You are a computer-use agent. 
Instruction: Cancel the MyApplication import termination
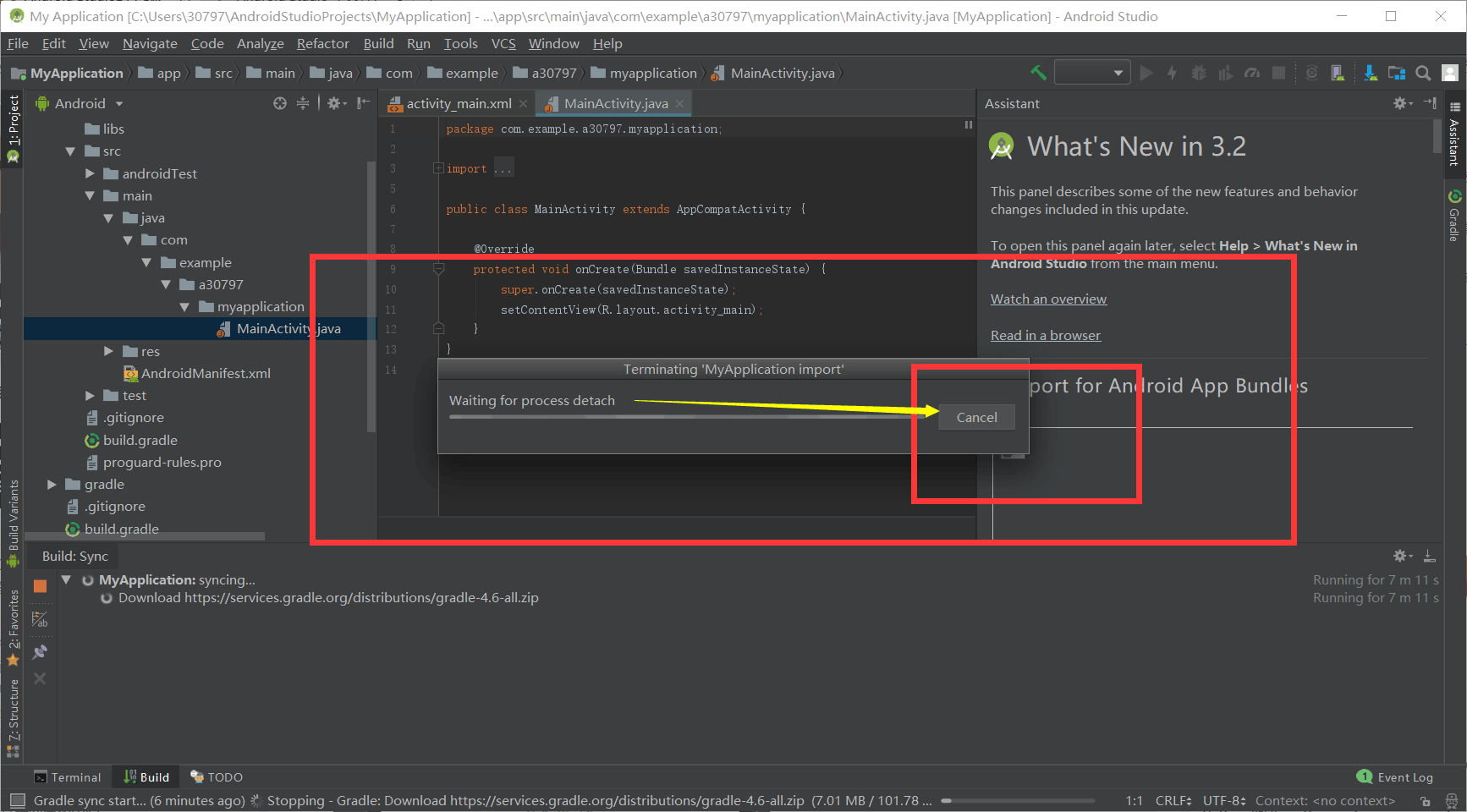click(x=976, y=417)
